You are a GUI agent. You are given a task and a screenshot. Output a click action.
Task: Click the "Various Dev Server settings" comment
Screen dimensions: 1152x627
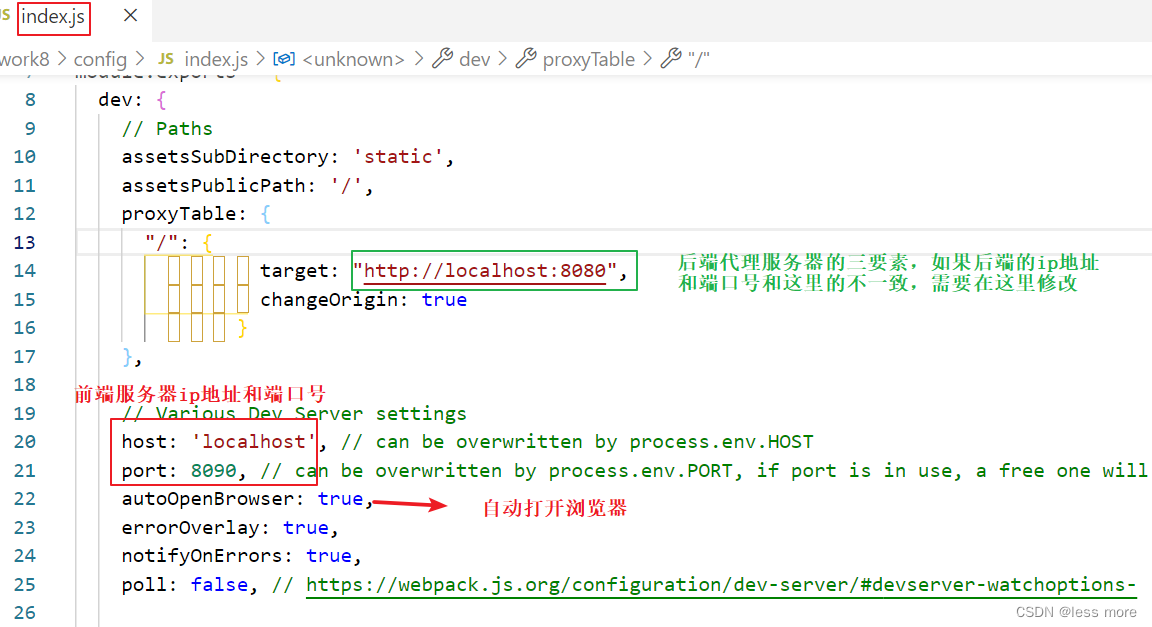click(294, 414)
